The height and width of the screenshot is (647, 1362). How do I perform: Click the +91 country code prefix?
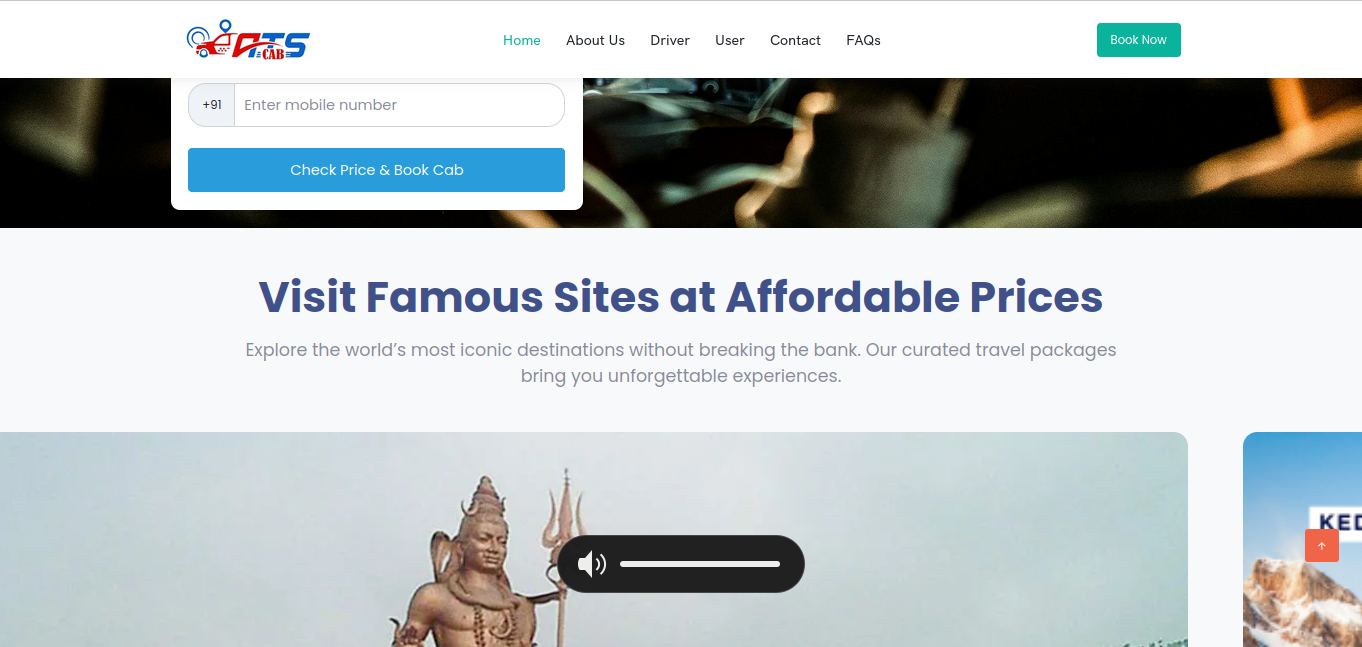212,105
